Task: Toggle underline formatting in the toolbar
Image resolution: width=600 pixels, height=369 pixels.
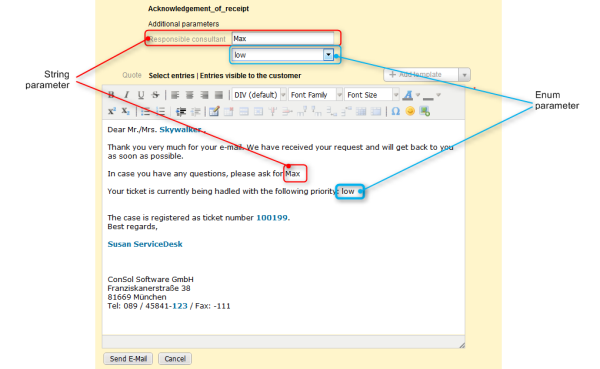Action: coord(141,95)
